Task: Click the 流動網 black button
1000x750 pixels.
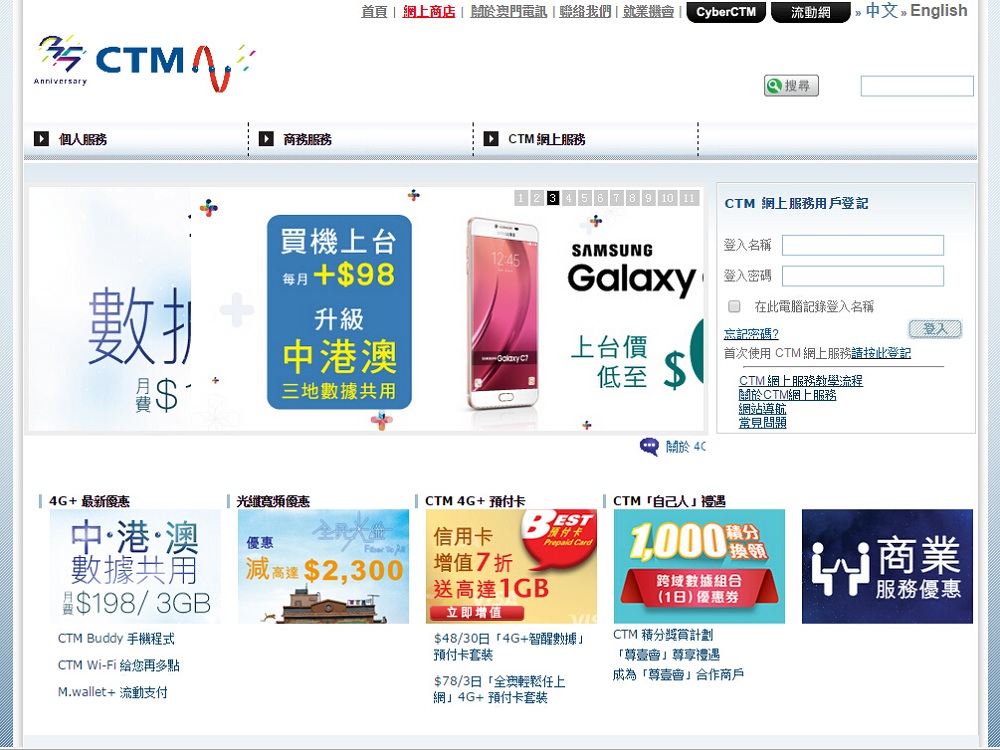Action: [811, 12]
